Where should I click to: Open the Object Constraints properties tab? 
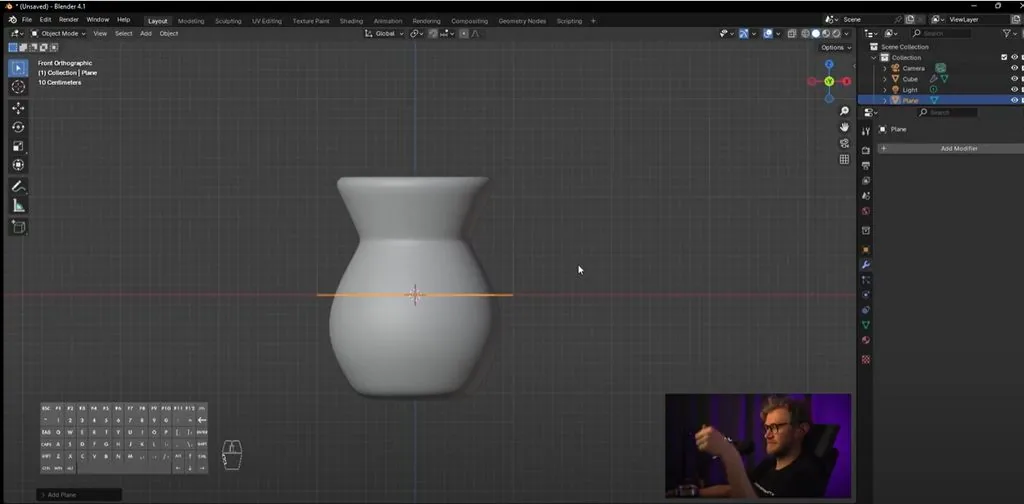click(866, 309)
